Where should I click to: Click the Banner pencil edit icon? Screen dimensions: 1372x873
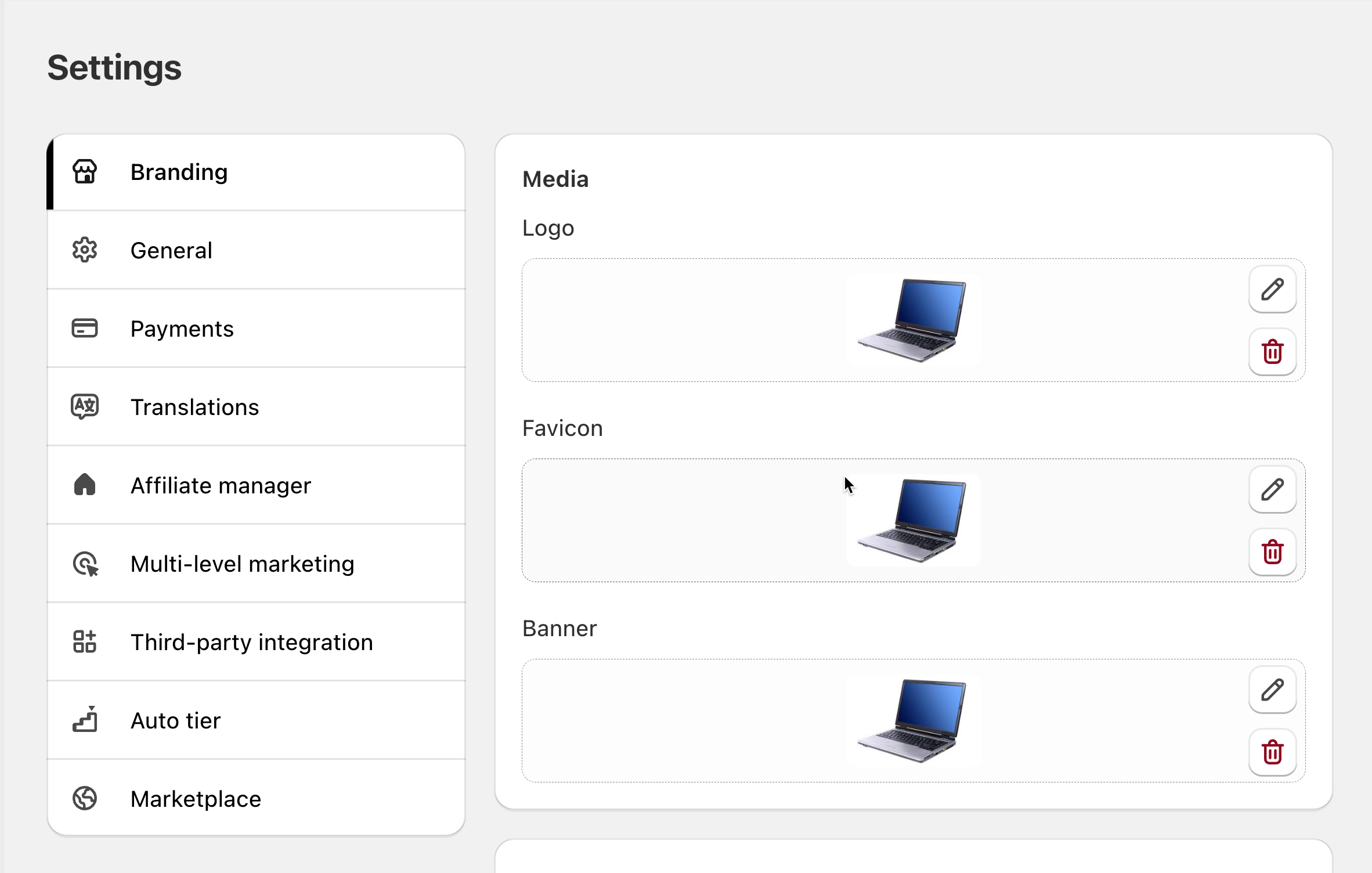point(1272,690)
